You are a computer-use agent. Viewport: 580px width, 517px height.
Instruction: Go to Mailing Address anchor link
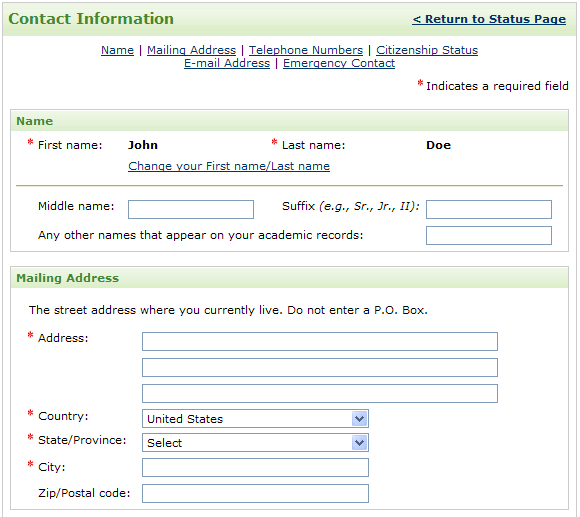[191, 50]
